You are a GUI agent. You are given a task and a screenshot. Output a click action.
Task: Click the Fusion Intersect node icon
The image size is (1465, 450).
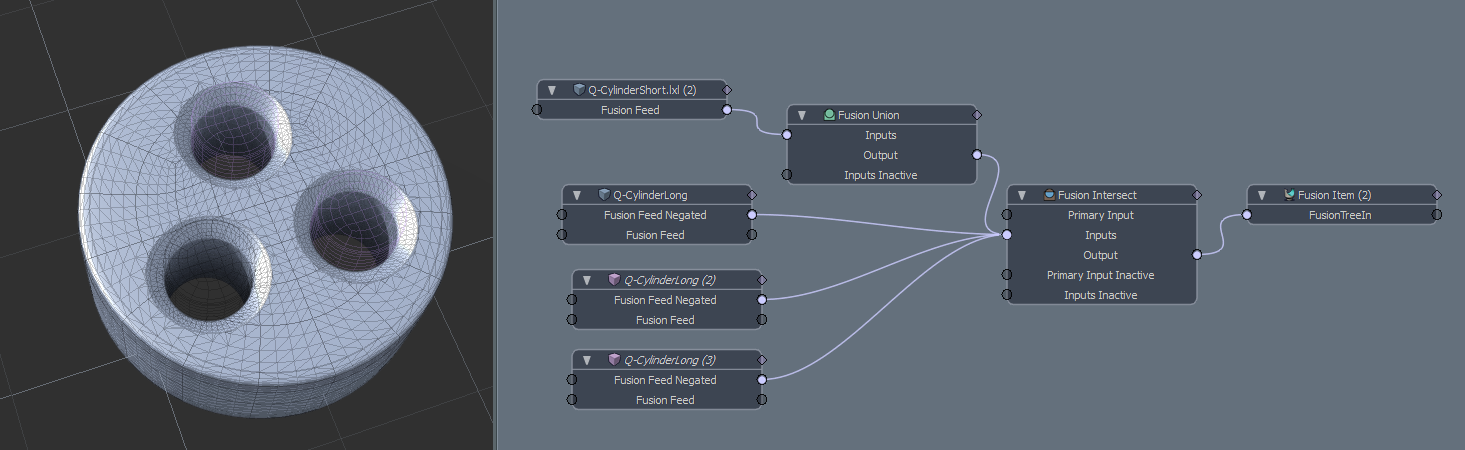(1049, 195)
